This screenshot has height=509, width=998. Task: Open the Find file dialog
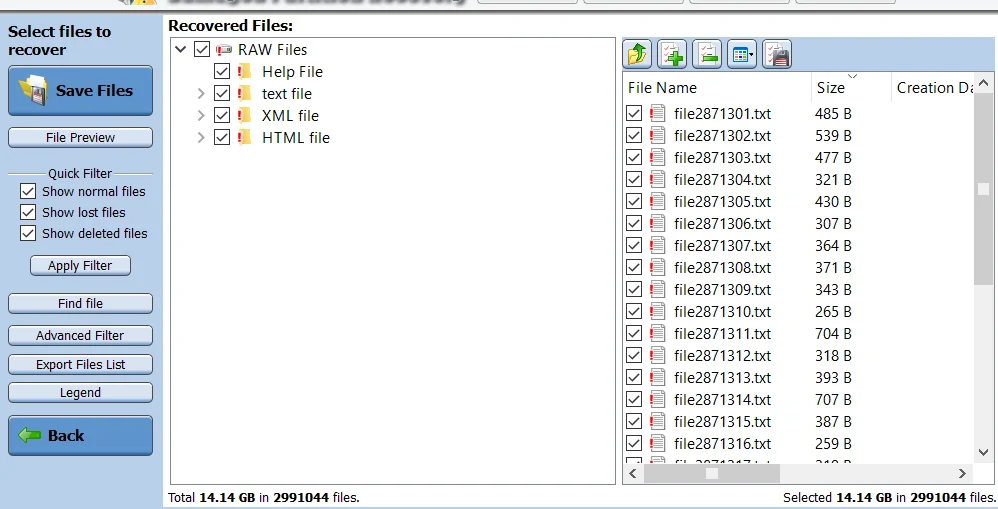[x=80, y=303]
